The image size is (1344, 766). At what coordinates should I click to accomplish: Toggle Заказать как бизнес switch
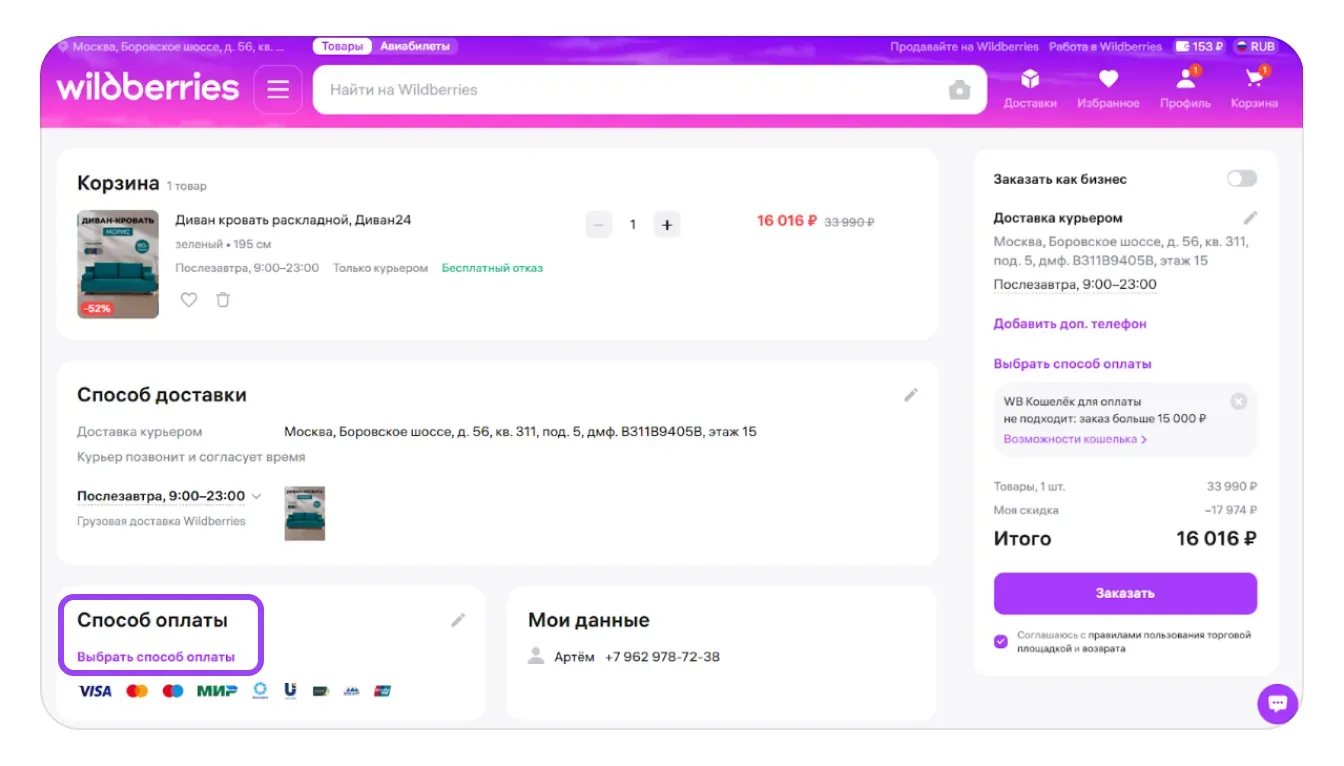[x=1241, y=179]
